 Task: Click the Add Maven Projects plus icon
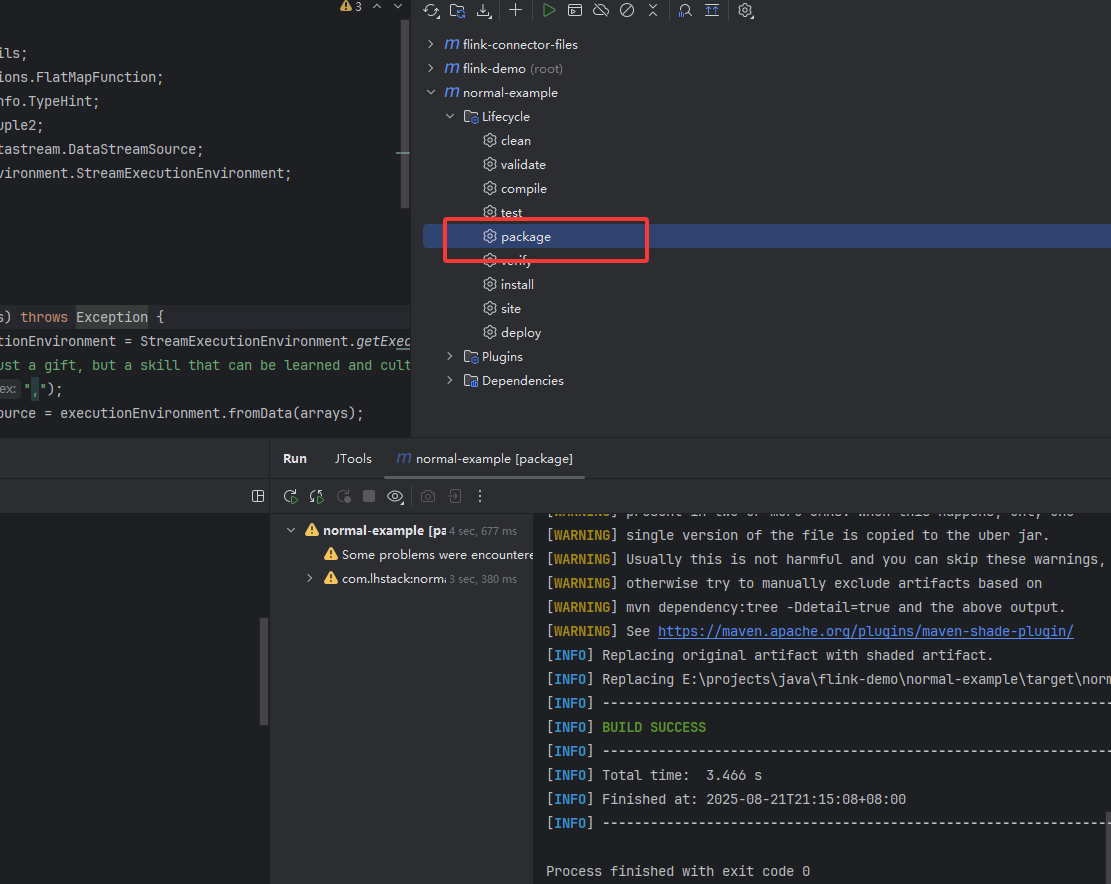point(515,10)
